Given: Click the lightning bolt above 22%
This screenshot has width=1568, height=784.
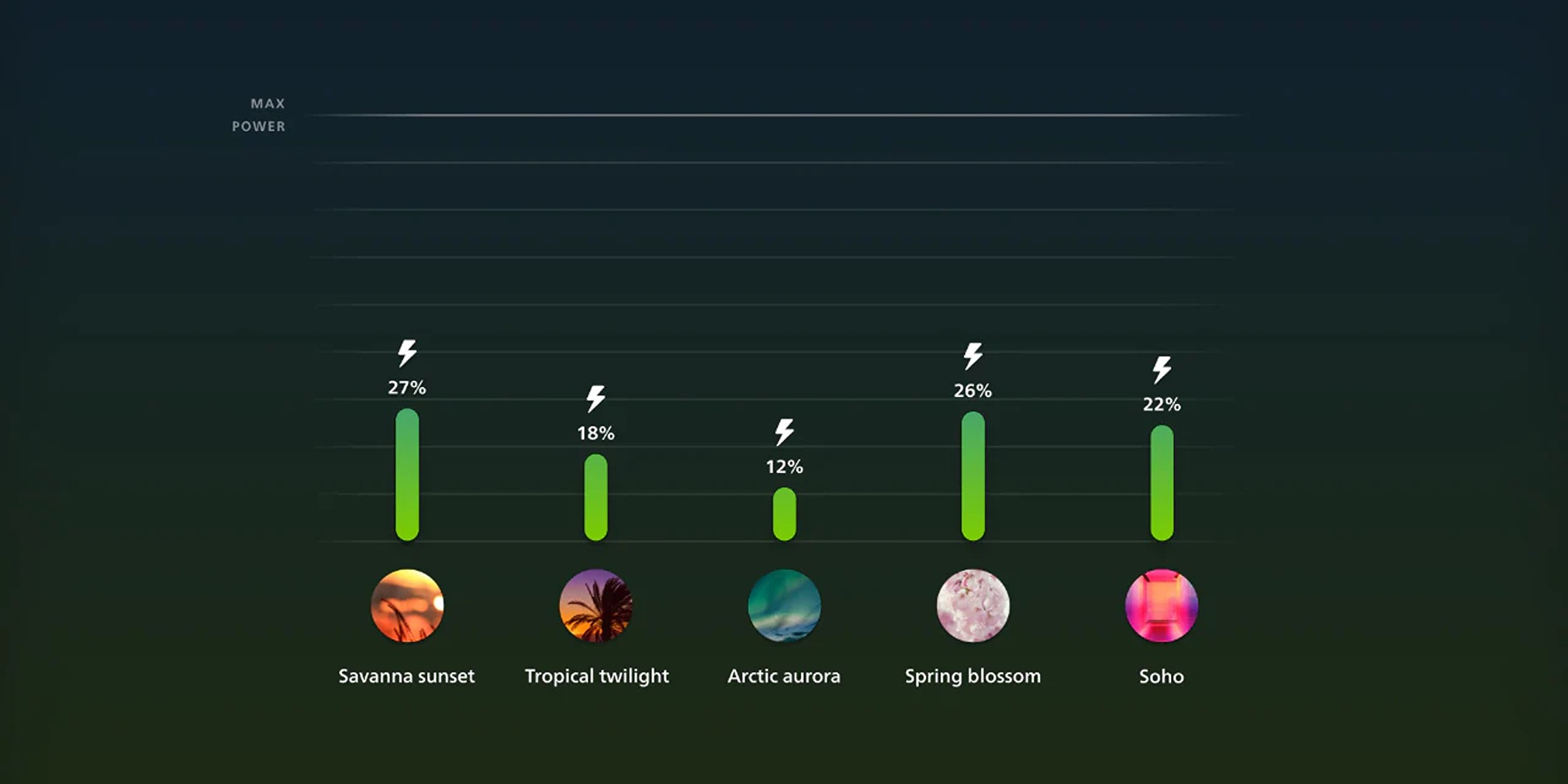Looking at the screenshot, I should click(1161, 370).
